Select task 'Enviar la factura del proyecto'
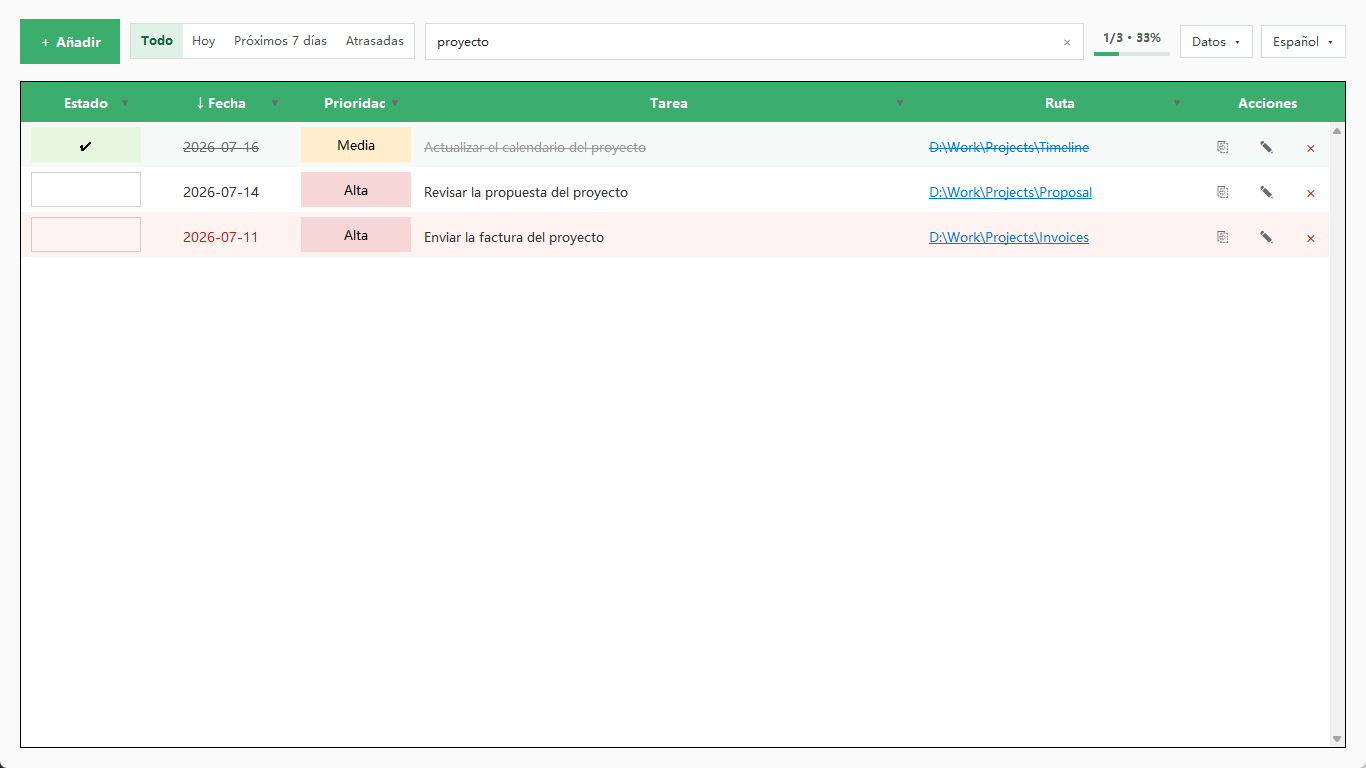The width and height of the screenshot is (1366, 768). [x=514, y=237]
